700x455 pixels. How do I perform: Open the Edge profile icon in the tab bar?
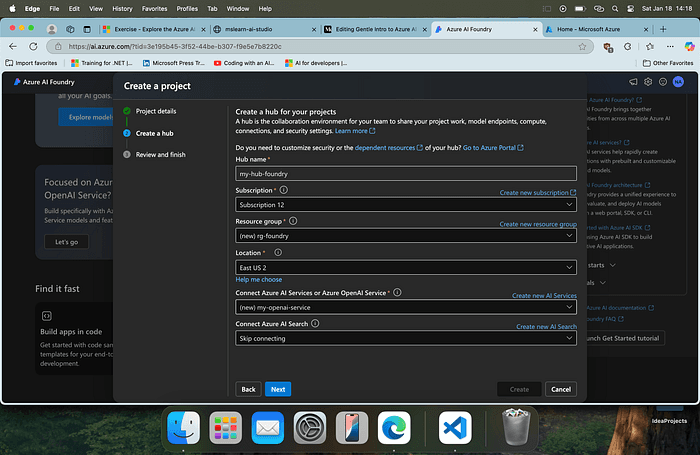52,29
